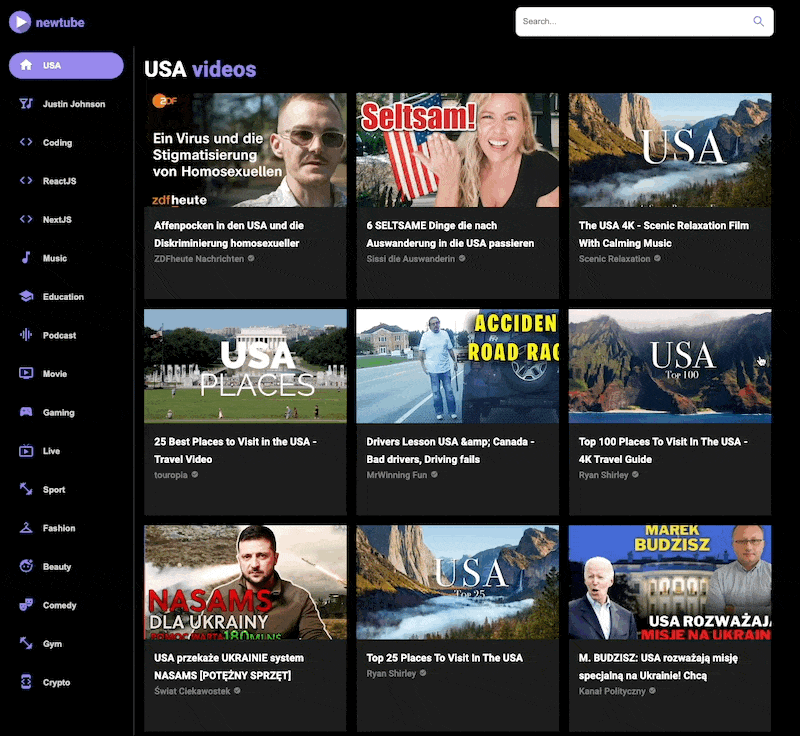800x736 pixels.
Task: Click the search magnifier icon
Action: coord(758,21)
